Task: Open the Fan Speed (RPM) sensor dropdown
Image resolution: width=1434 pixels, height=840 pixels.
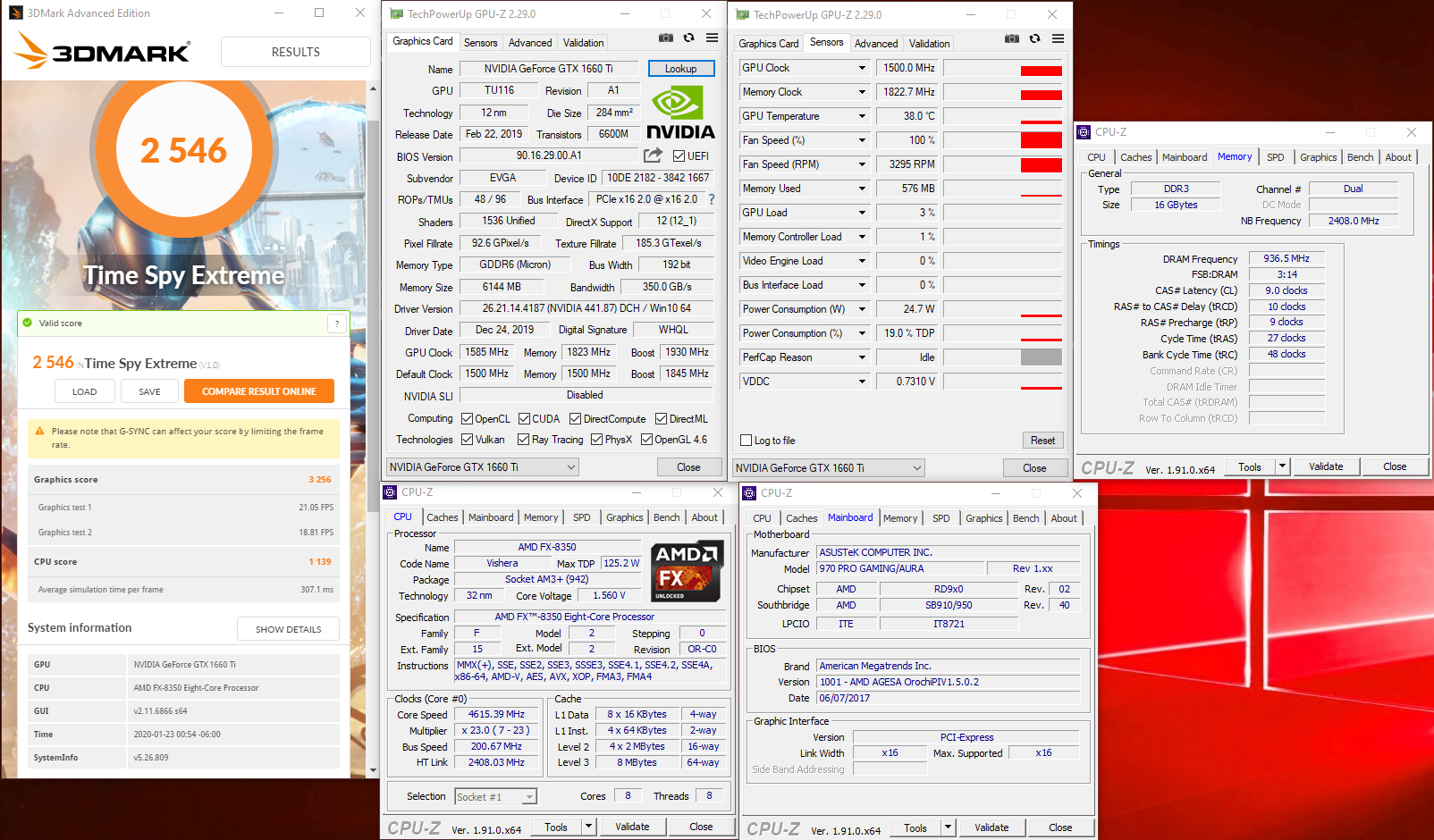Action: click(x=862, y=164)
